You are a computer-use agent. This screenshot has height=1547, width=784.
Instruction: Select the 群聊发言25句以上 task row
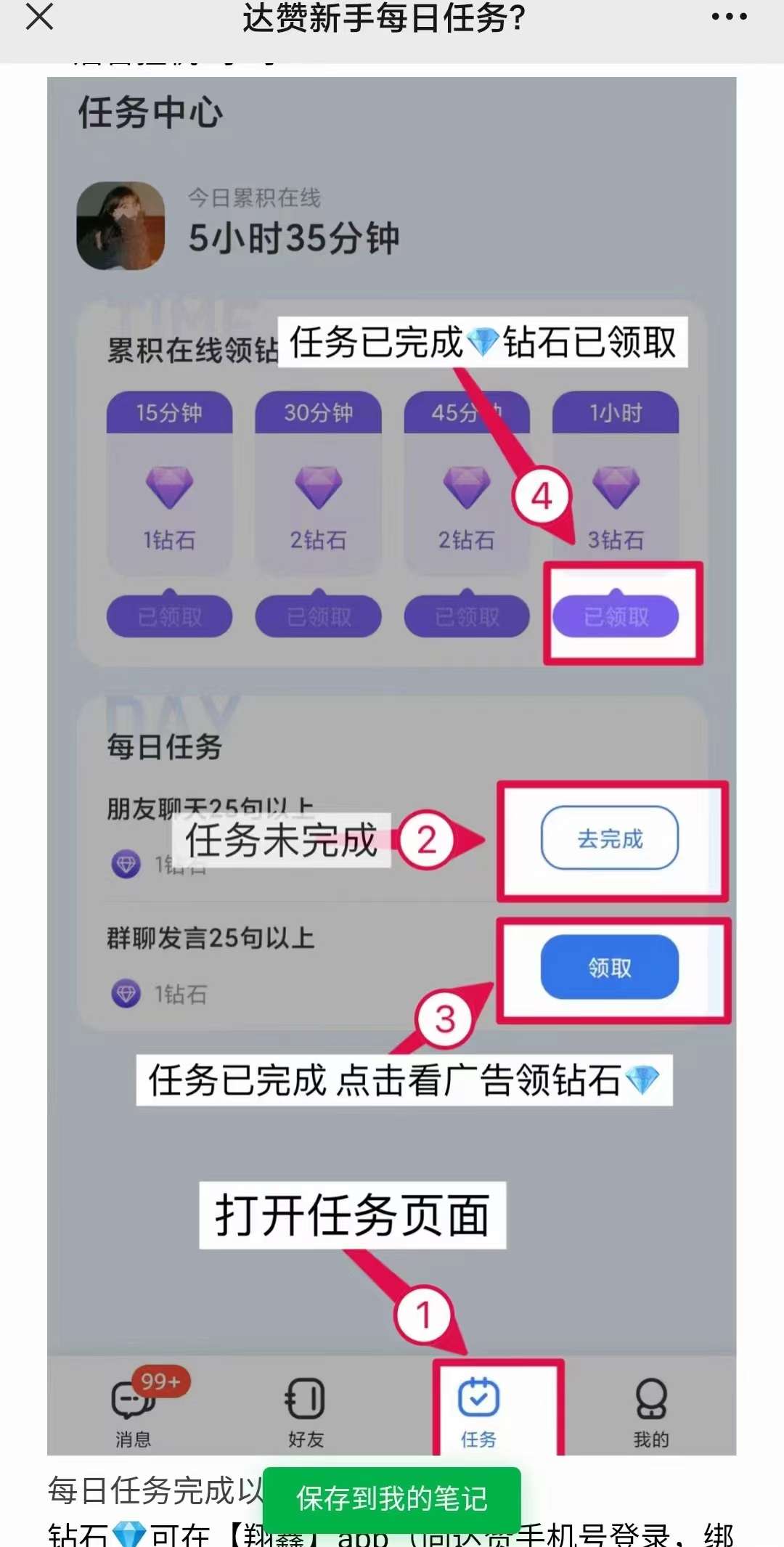tap(392, 966)
